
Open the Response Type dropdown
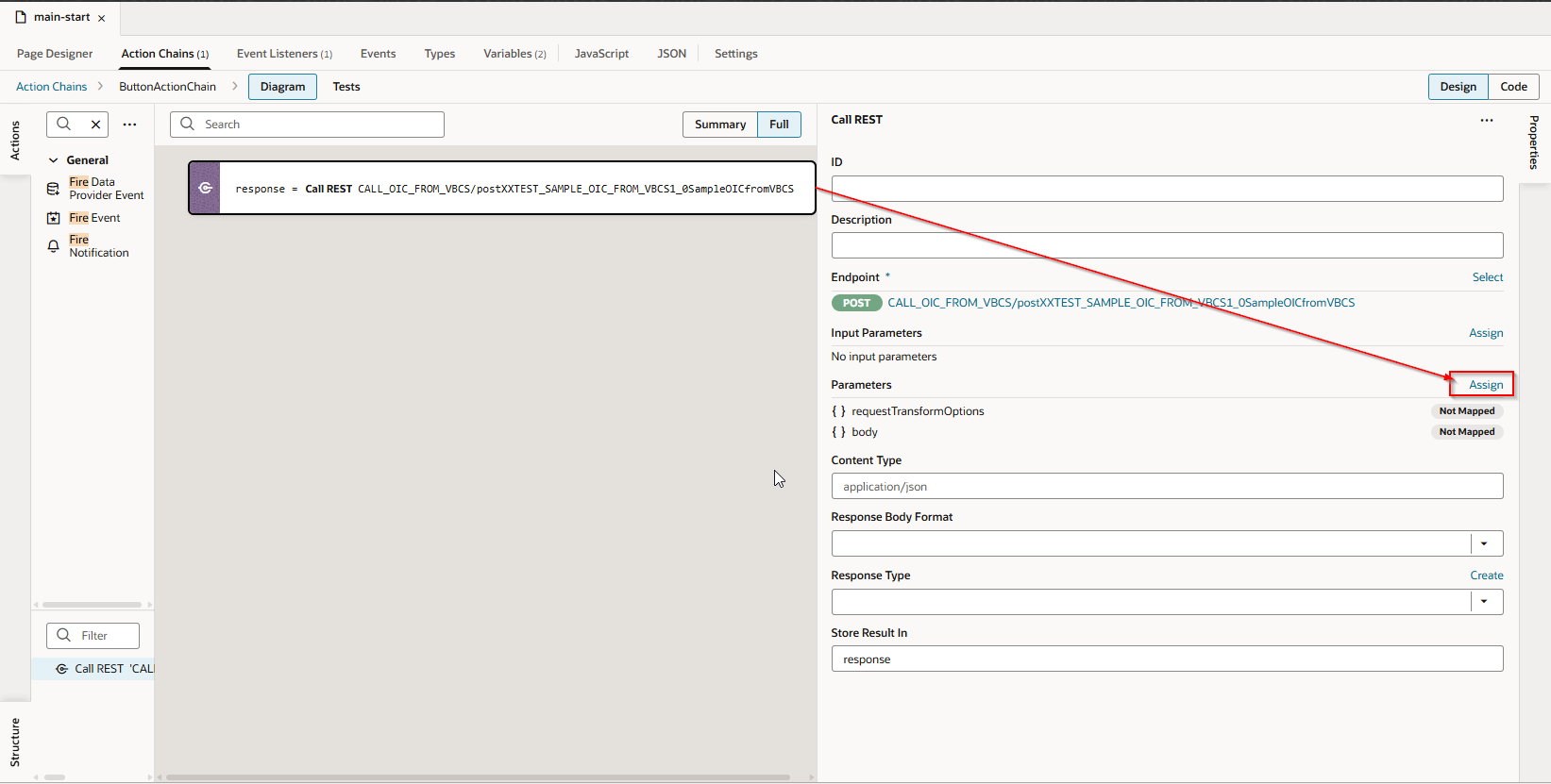click(1484, 602)
